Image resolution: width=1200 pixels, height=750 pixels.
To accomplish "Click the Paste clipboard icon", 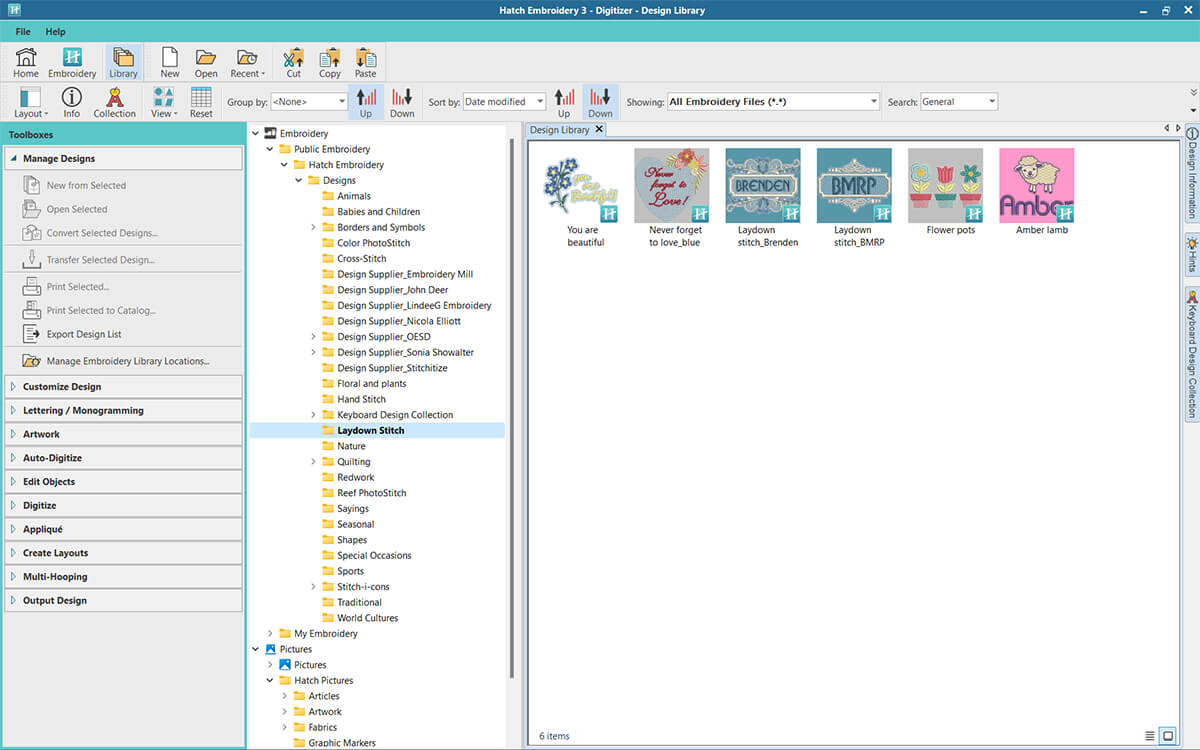I will point(365,61).
